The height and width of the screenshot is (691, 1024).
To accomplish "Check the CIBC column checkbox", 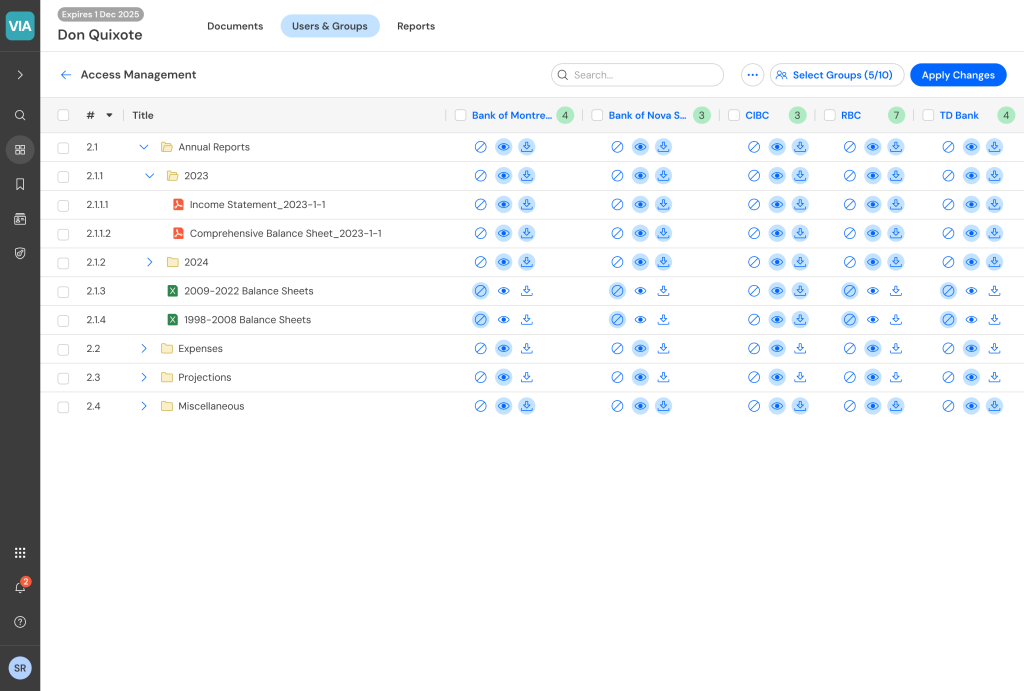I will 734,116.
